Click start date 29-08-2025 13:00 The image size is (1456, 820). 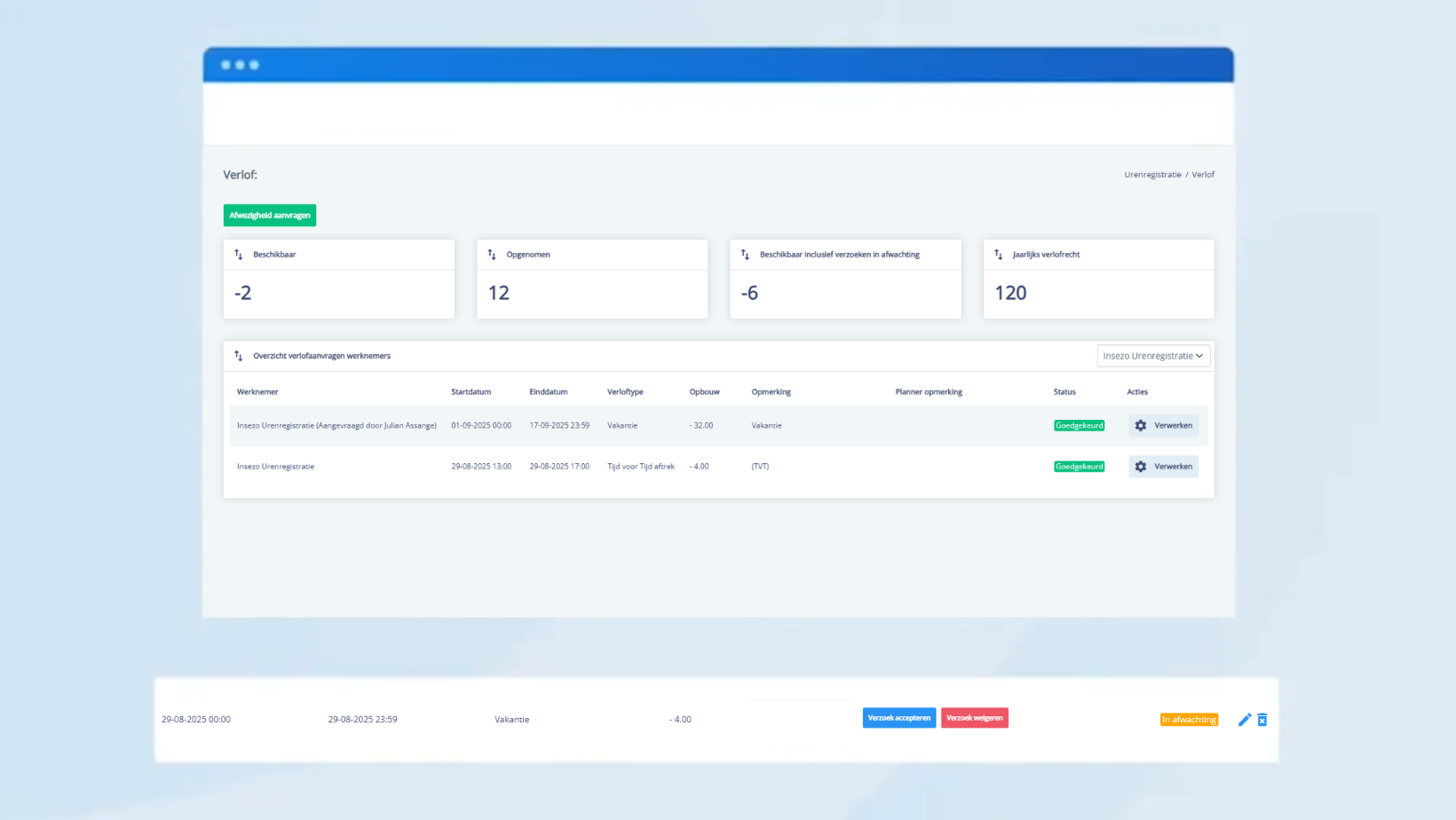(481, 467)
